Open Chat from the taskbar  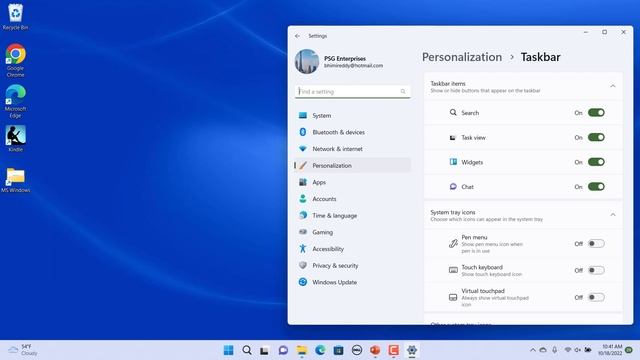click(283, 350)
